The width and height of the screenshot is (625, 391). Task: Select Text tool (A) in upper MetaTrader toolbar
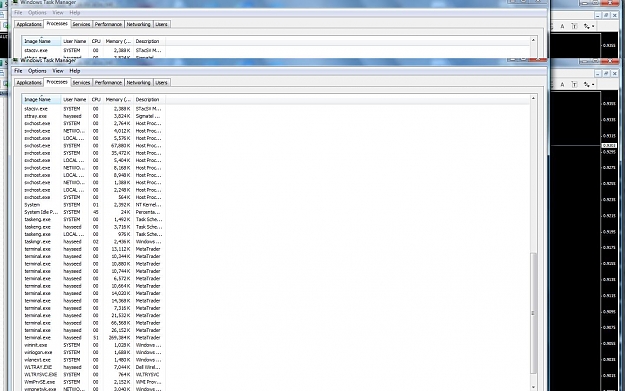point(562,26)
